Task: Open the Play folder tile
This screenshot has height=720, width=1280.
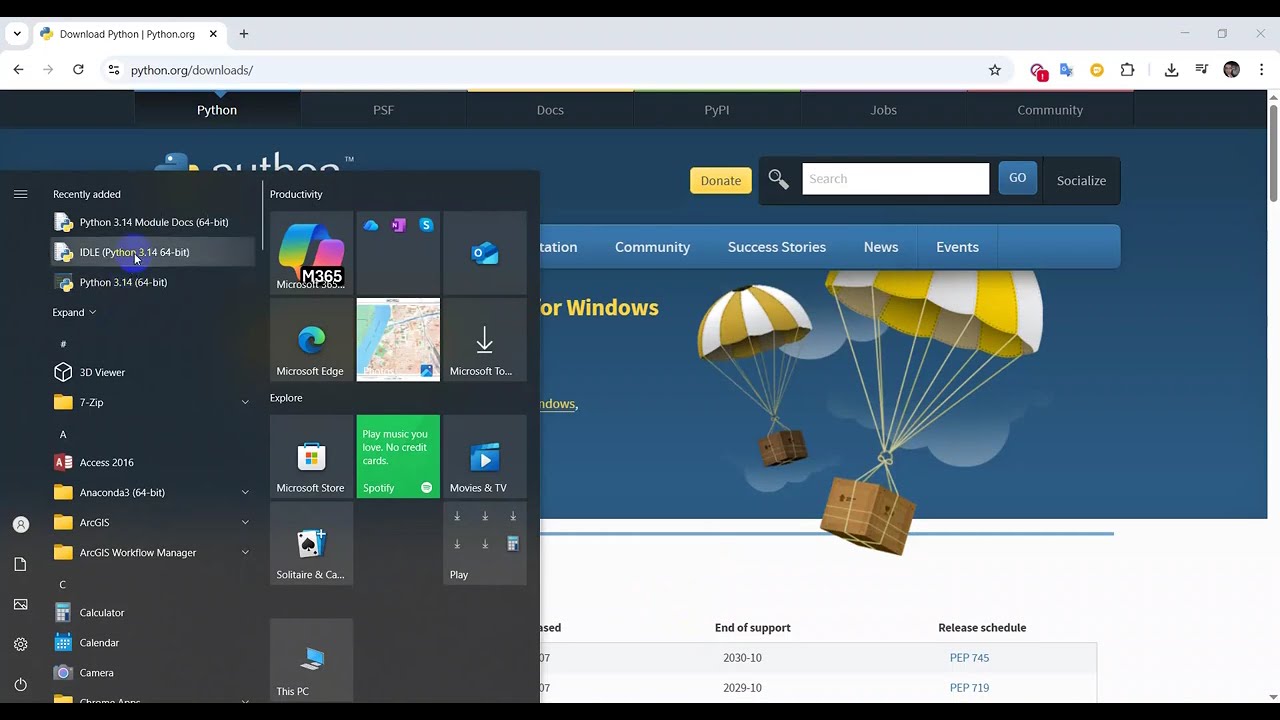Action: coord(485,543)
